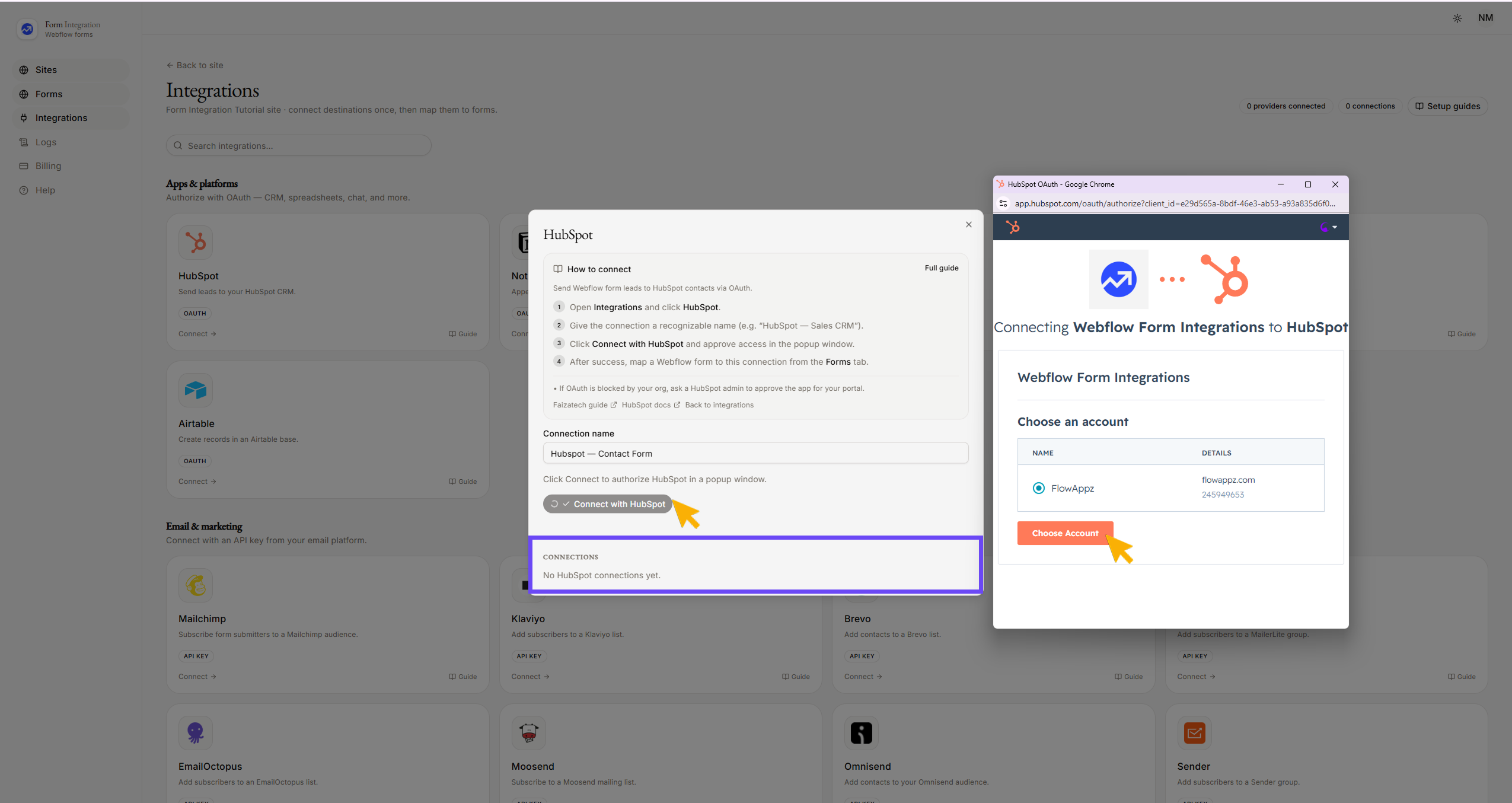Screen dimensions: 1512x803
Task: Click Connect link on HubSpot card
Action: [x=197, y=334]
